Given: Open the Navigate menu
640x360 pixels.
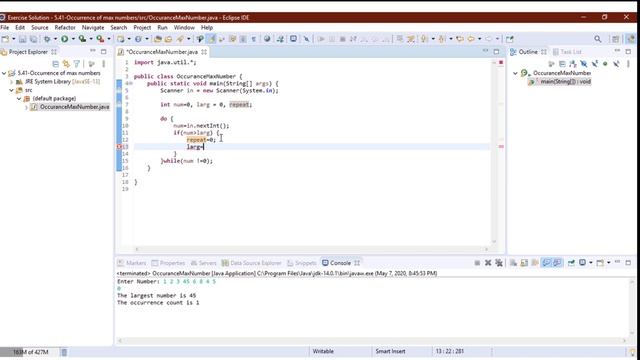Looking at the screenshot, I should [x=93, y=27].
